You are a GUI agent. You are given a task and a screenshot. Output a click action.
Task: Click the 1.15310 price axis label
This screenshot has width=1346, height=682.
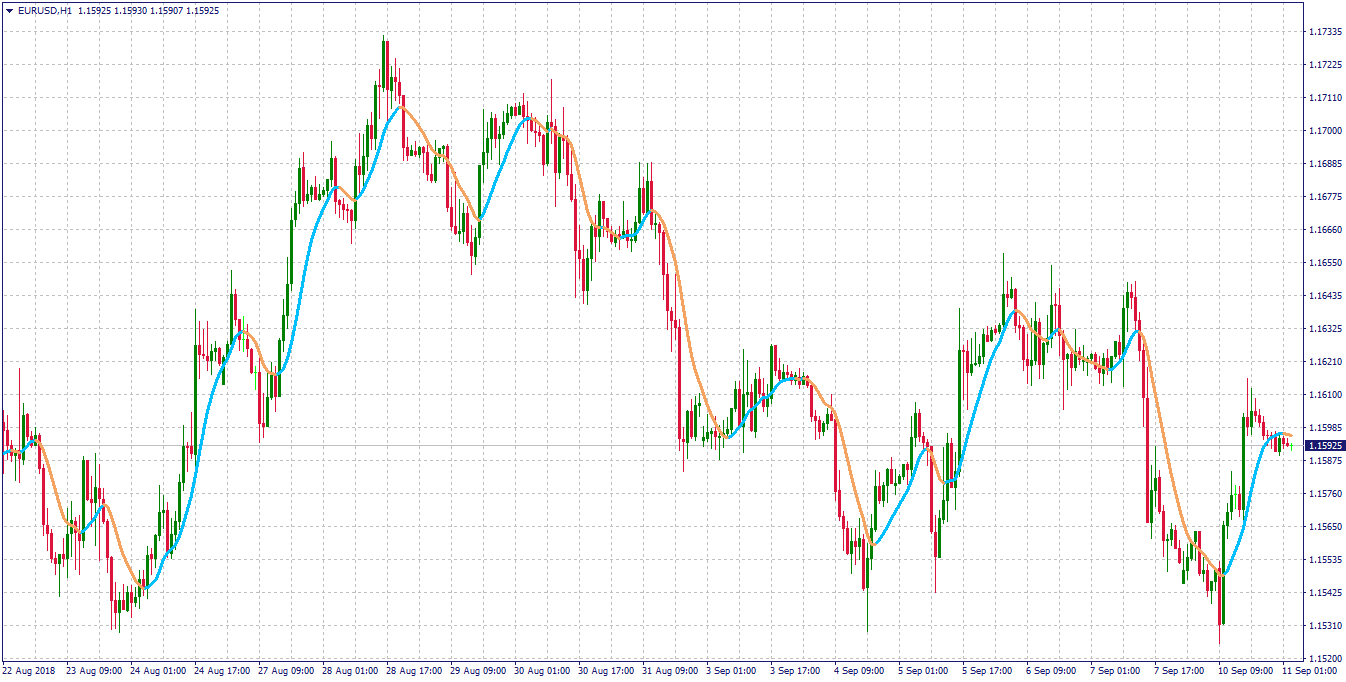pos(1324,626)
